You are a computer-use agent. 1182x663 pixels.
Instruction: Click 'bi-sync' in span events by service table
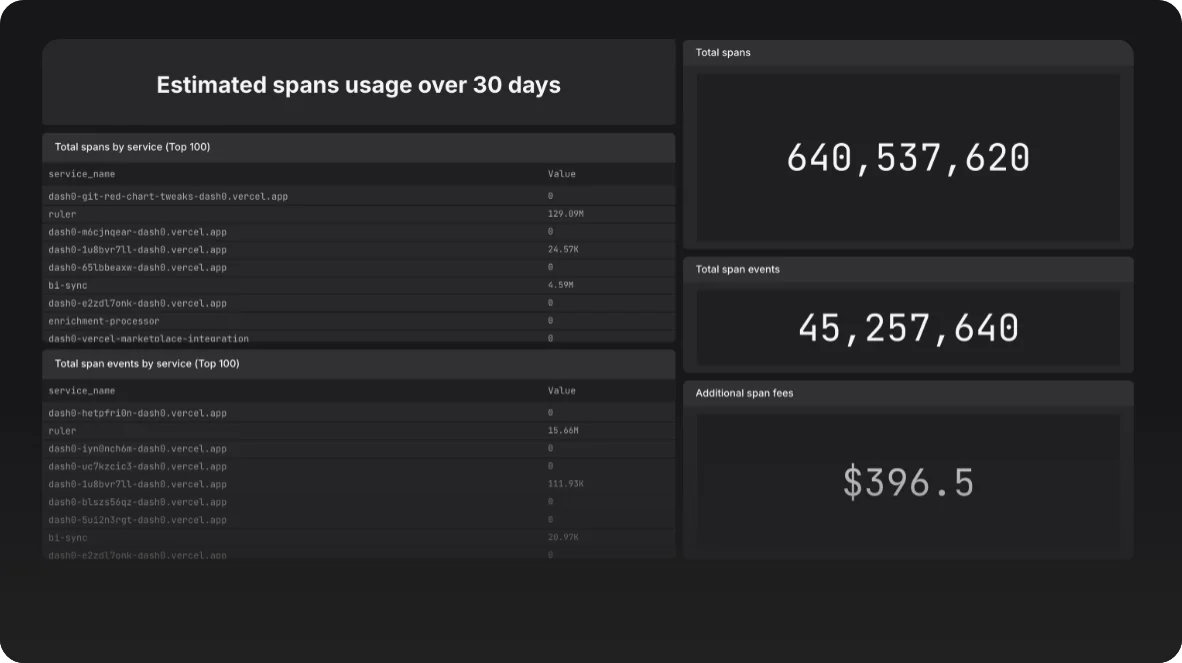68,538
